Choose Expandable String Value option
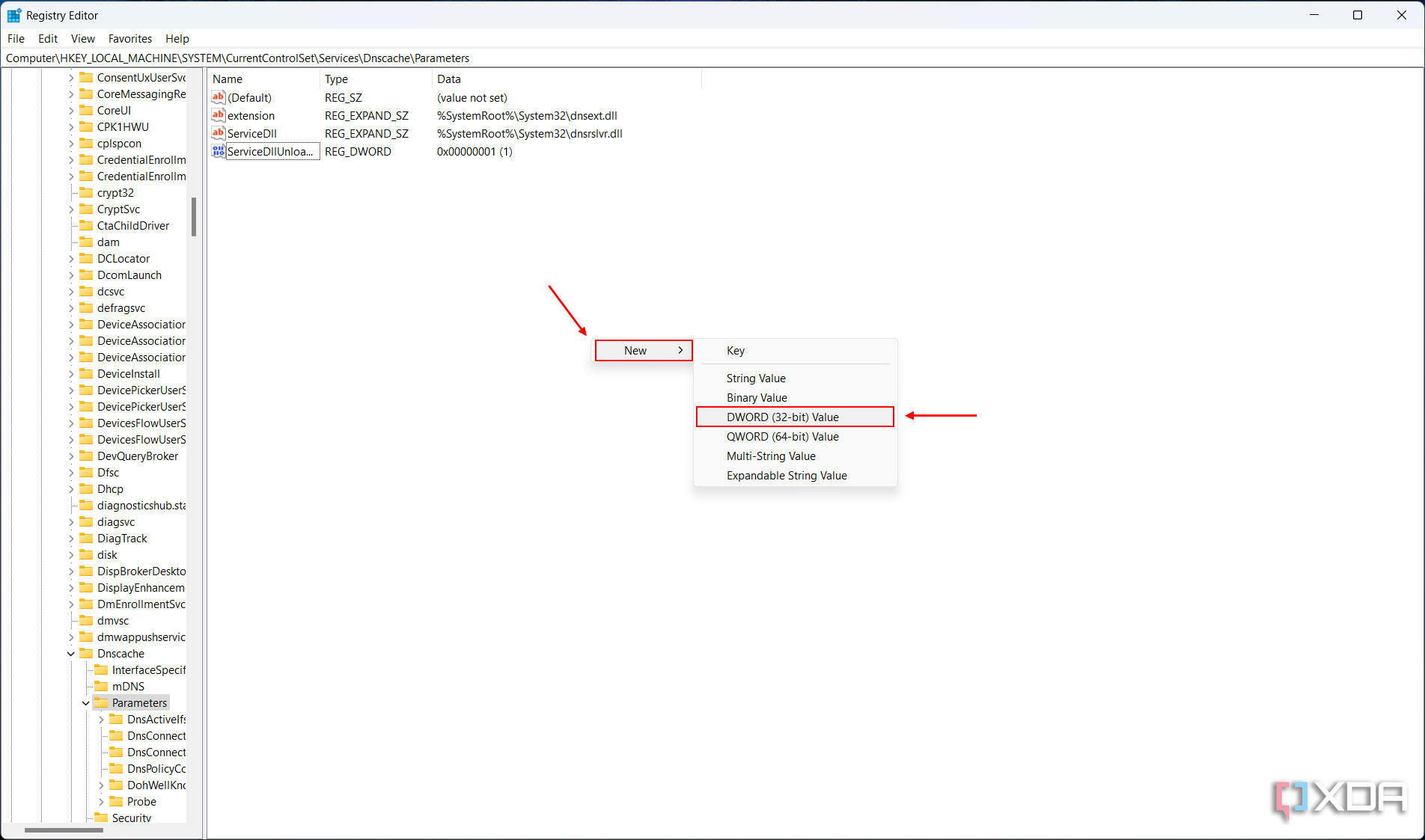This screenshot has width=1425, height=840. click(795, 476)
